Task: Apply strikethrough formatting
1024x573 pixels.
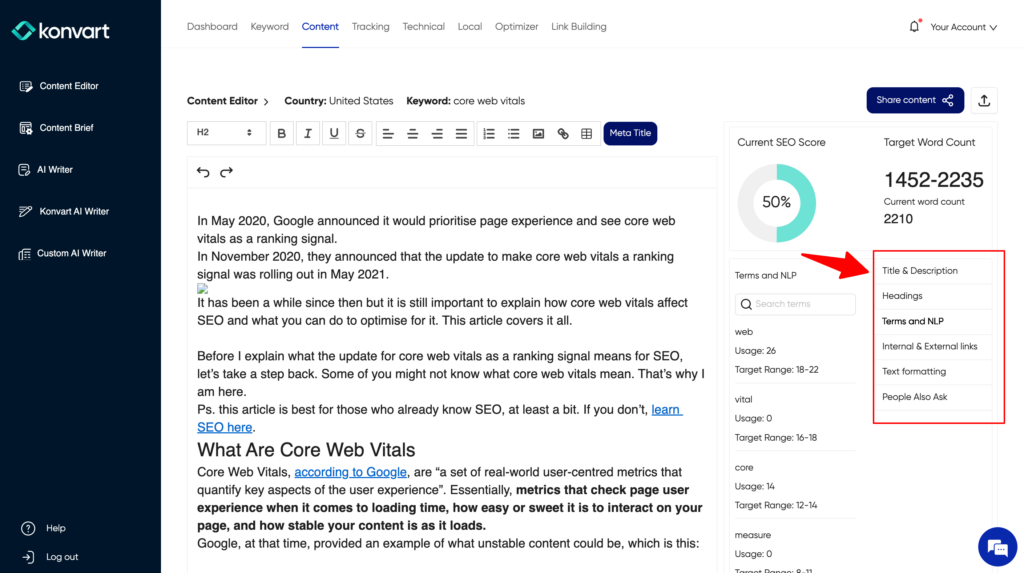Action: click(360, 133)
